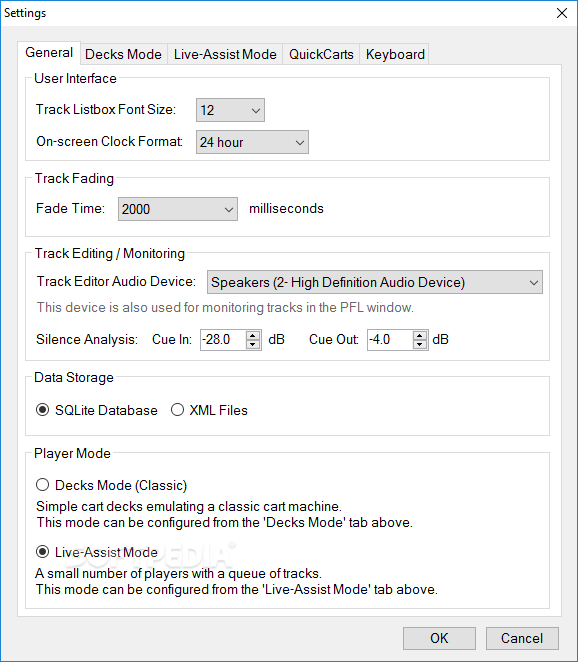Click the Cancel button

pos(522,638)
